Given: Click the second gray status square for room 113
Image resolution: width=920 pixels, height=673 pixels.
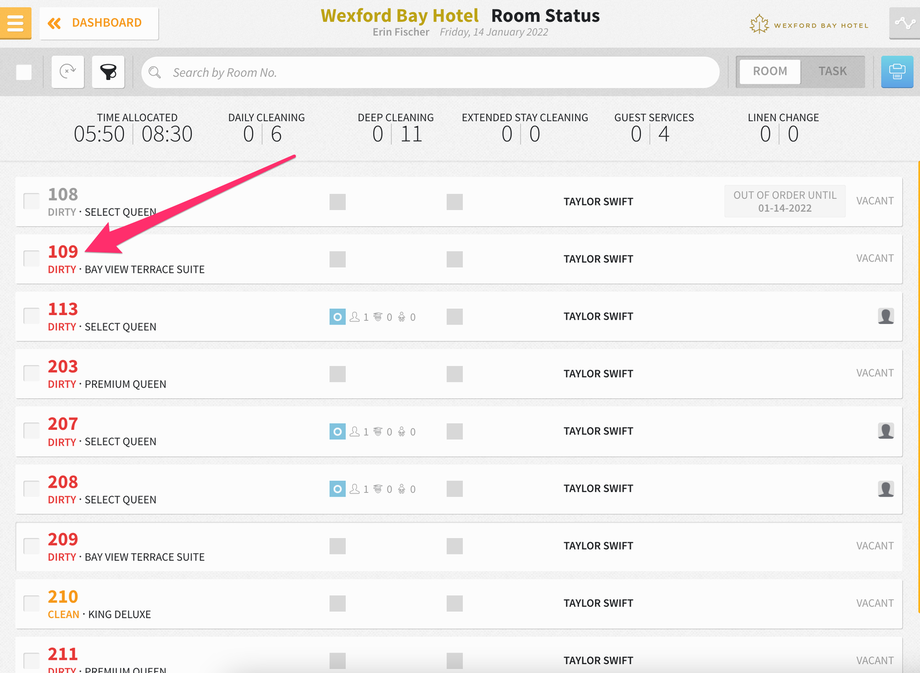Looking at the screenshot, I should (x=455, y=317).
